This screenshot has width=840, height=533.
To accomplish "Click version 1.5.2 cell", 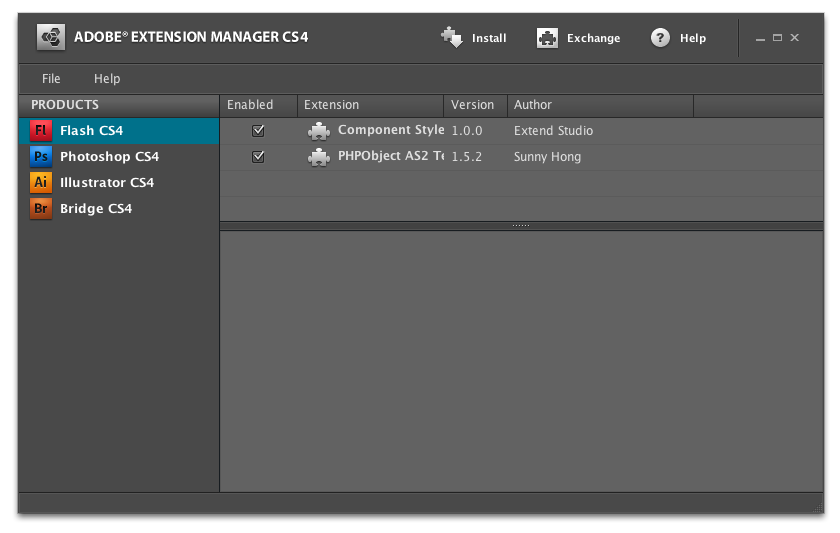I will click(x=467, y=157).
